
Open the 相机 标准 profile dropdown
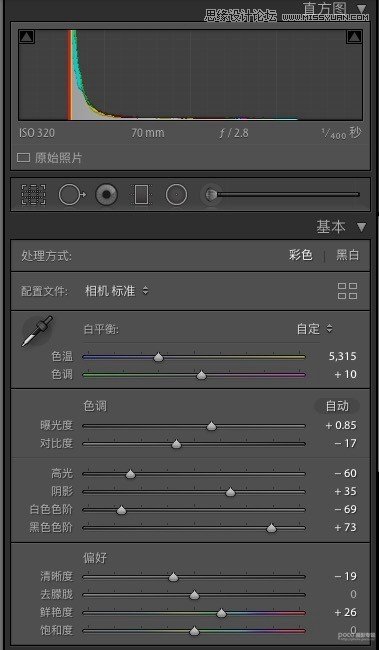click(x=117, y=291)
